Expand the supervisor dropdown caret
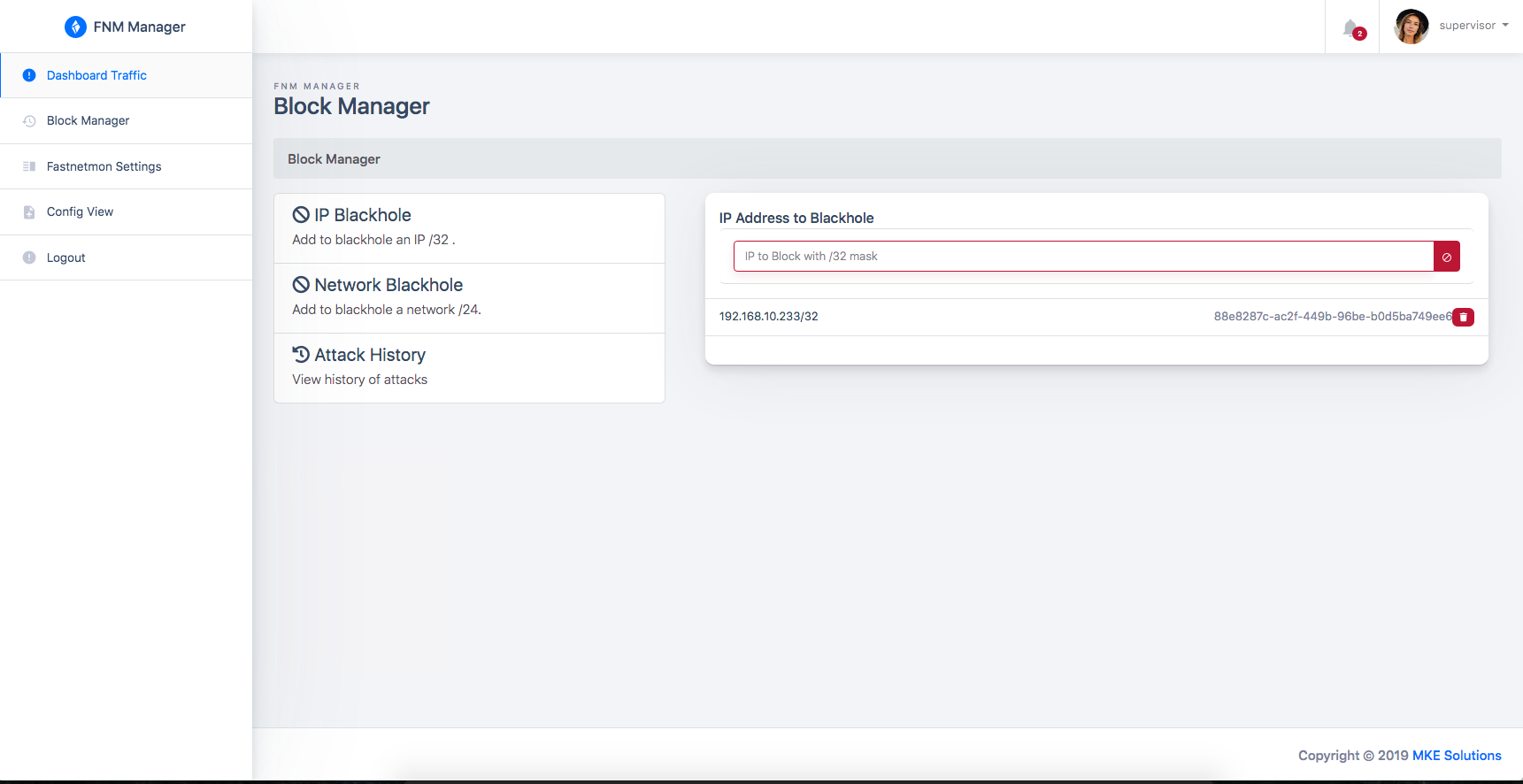 coord(1505,26)
